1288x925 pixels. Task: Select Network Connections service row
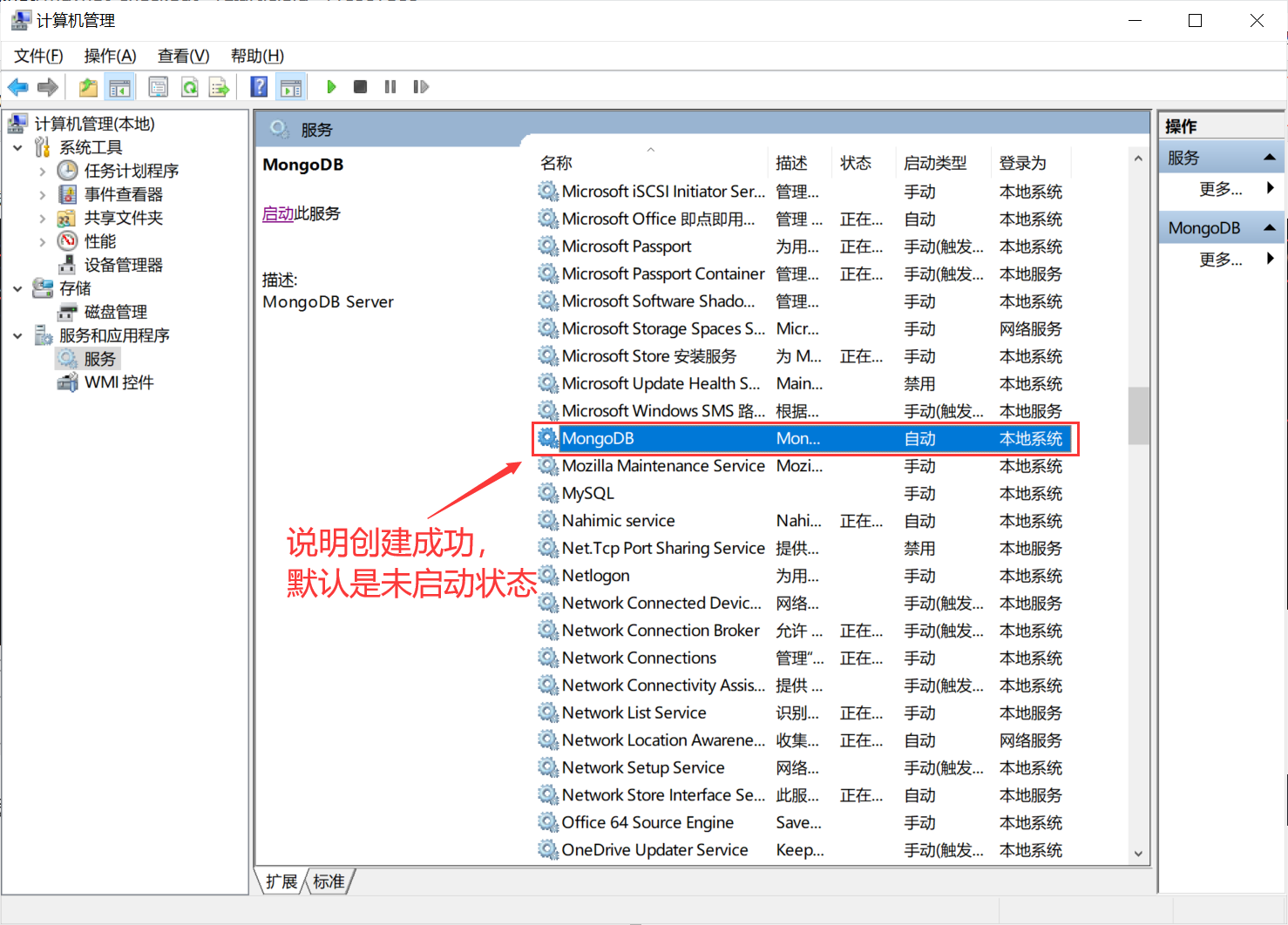[802, 658]
